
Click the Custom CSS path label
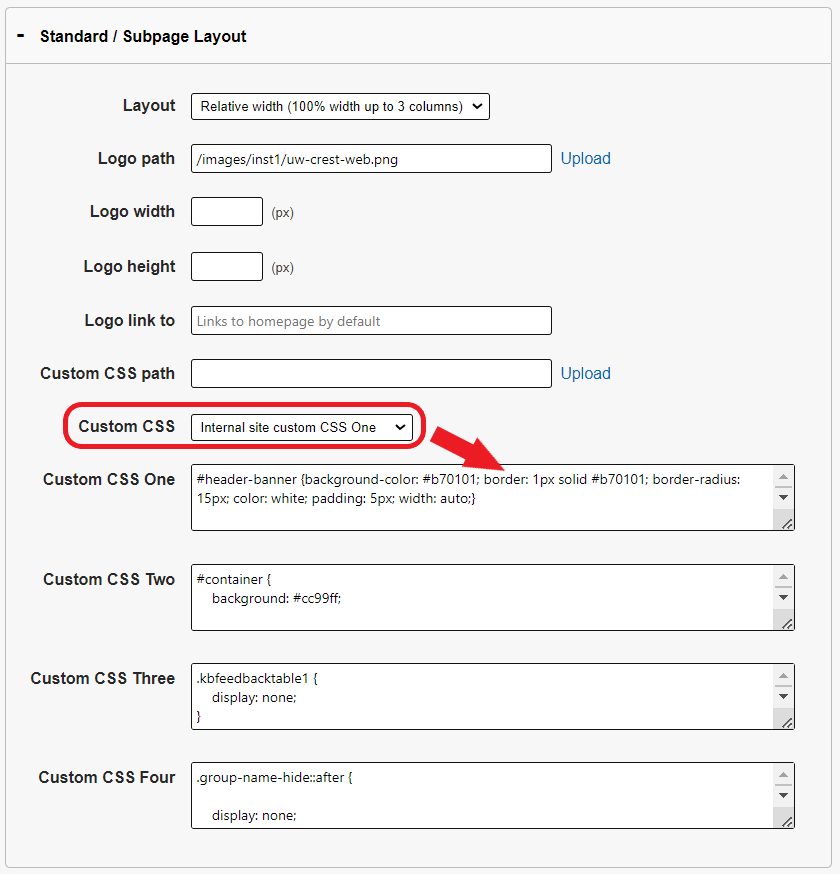pos(107,373)
